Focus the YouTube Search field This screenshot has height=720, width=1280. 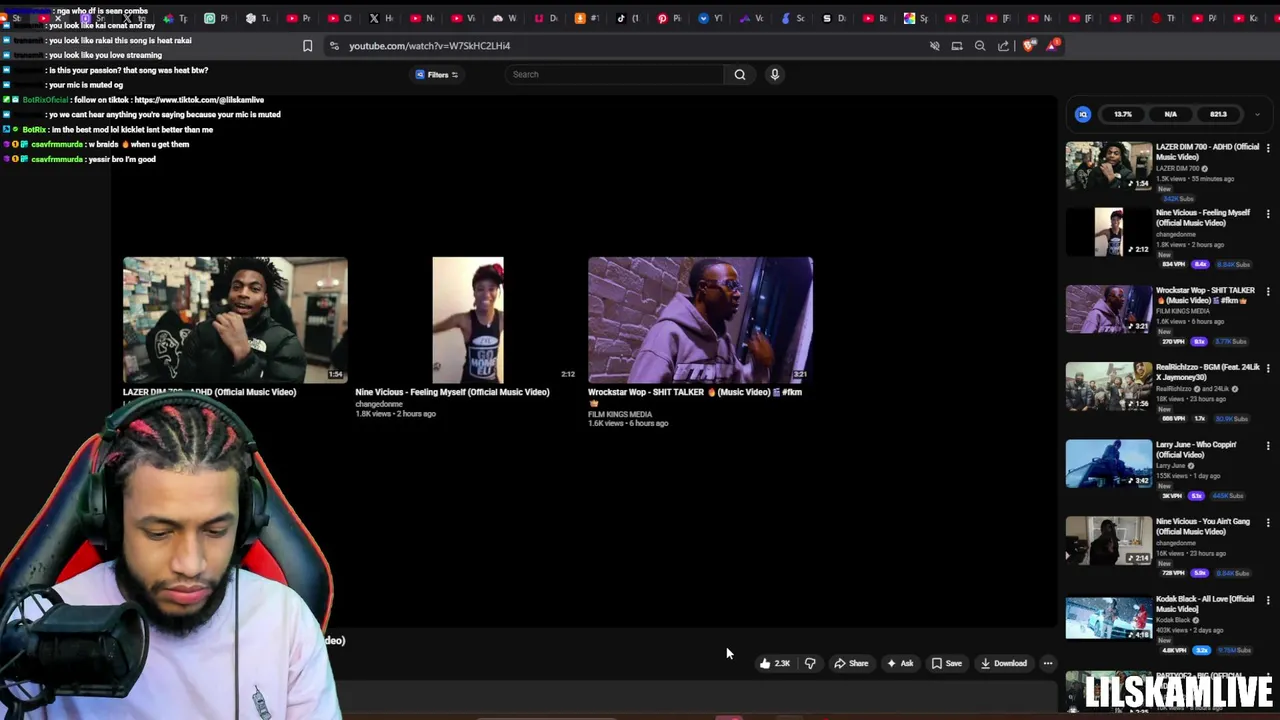(x=615, y=74)
